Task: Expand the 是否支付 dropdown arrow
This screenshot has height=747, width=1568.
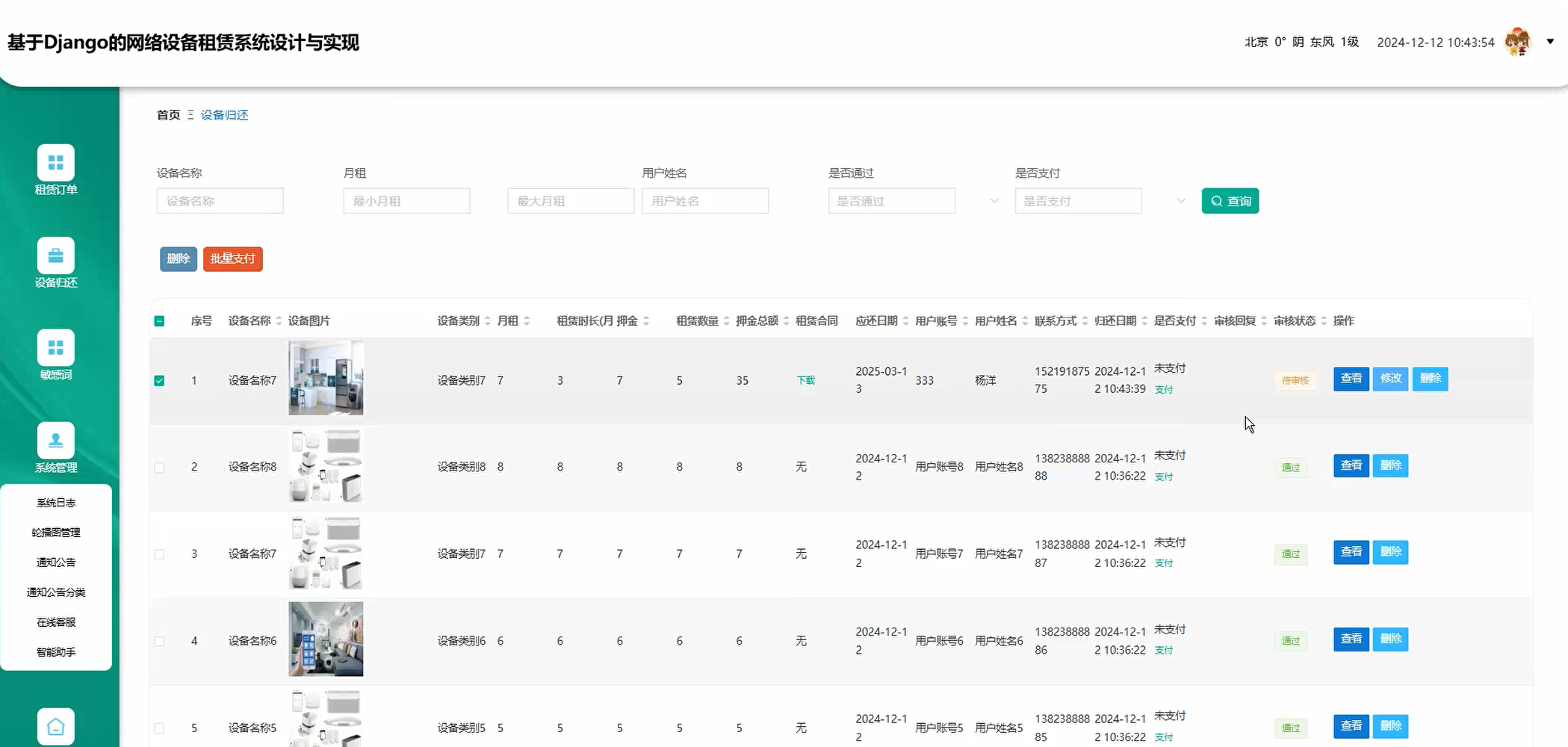Action: point(1181,201)
